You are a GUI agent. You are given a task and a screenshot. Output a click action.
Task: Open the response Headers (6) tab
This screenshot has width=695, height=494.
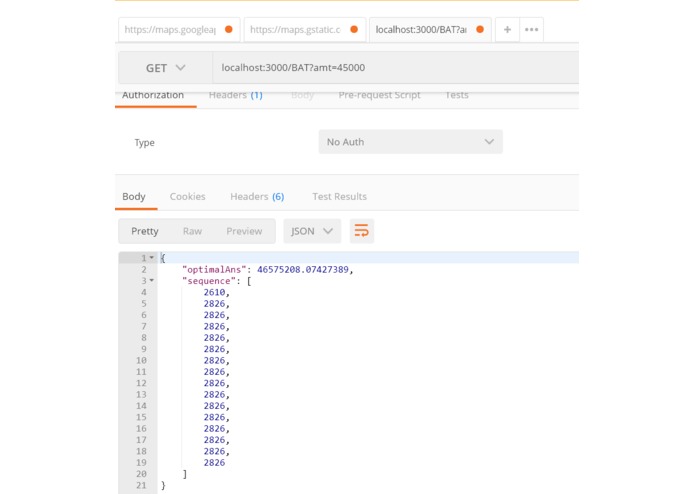pos(257,196)
